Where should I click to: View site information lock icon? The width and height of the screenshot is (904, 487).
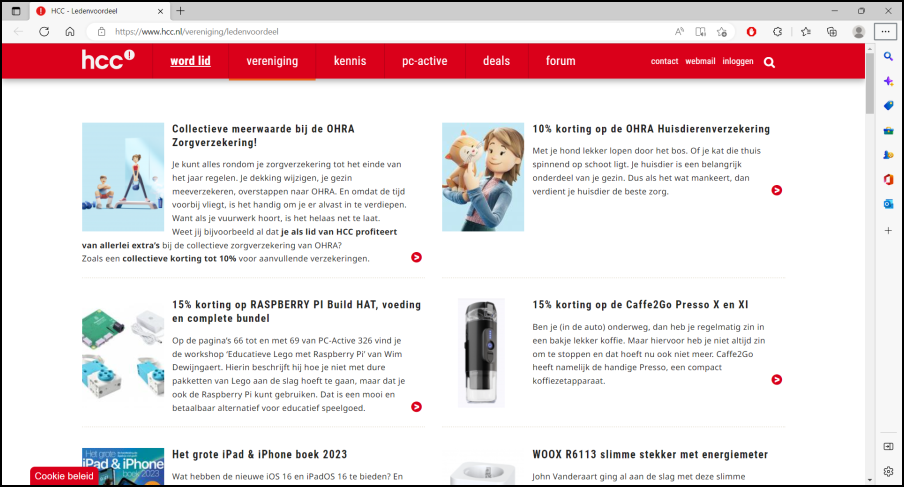tap(101, 32)
